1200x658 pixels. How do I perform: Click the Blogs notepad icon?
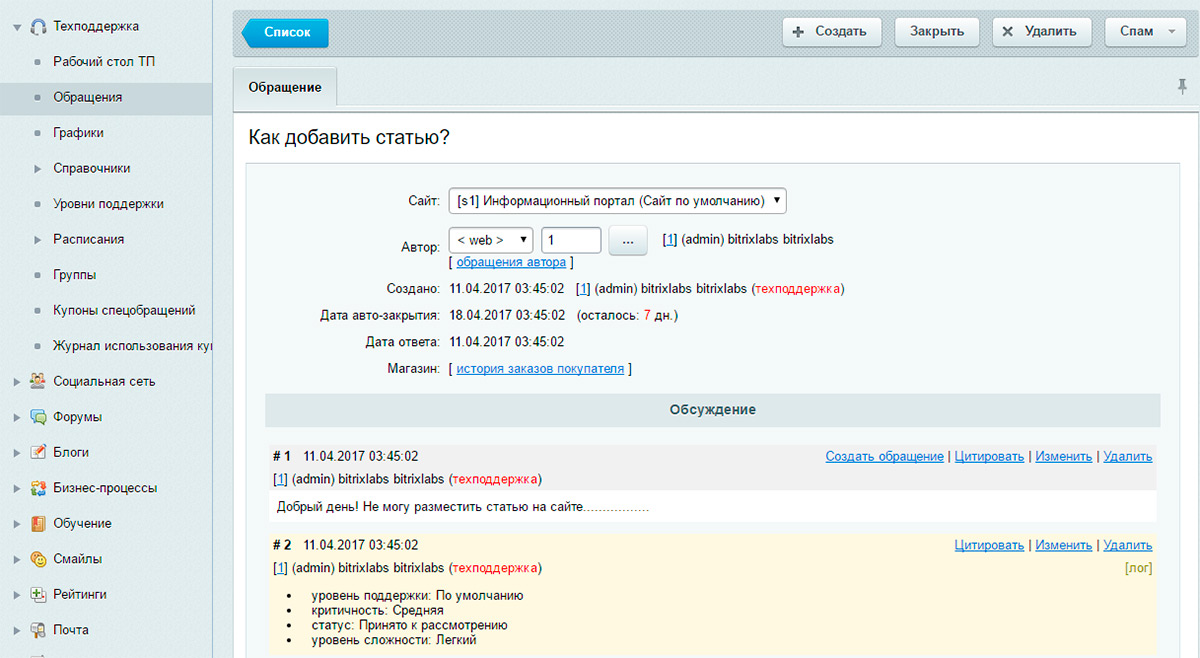(x=38, y=452)
